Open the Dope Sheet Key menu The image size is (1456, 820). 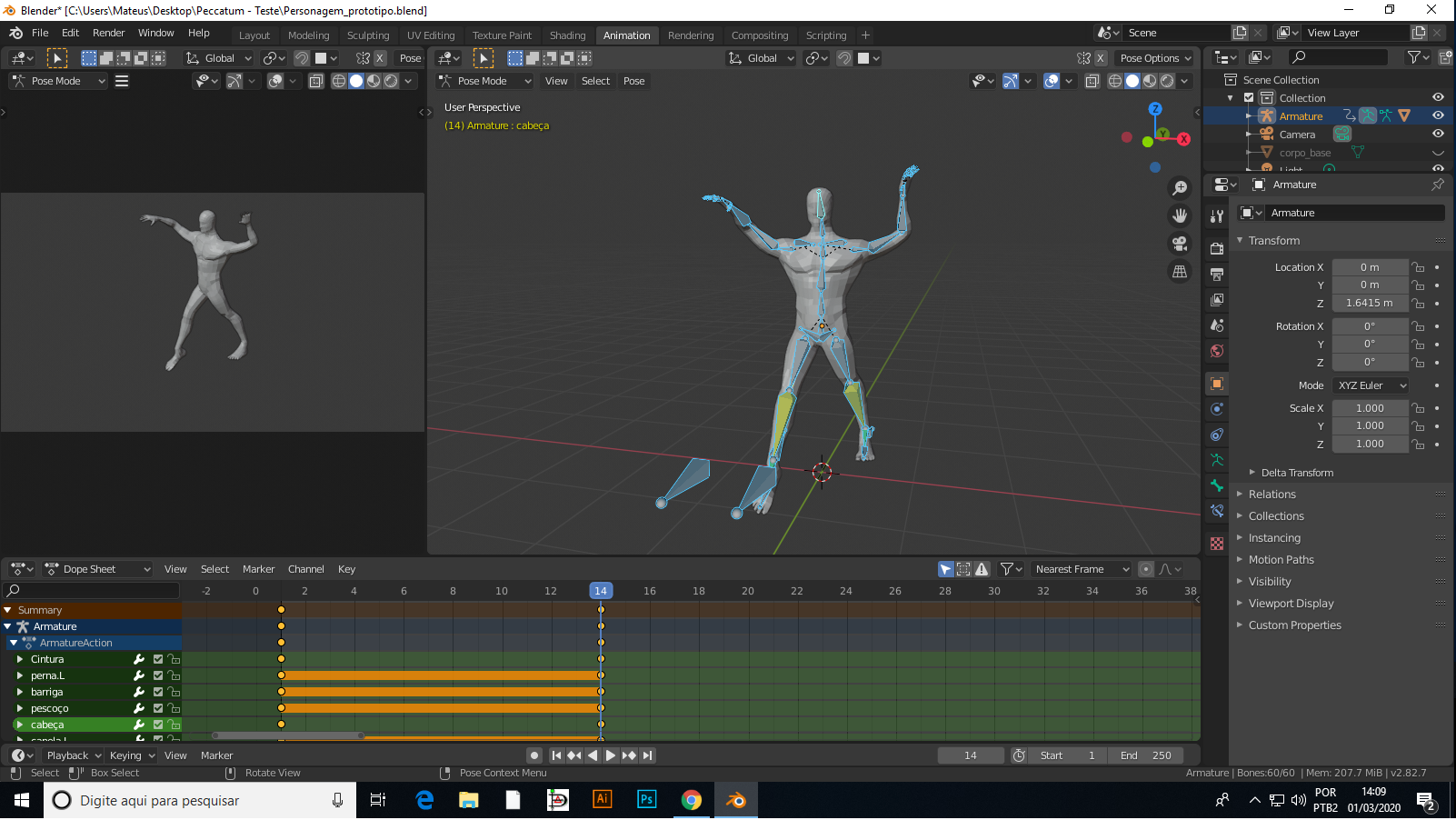pyautogui.click(x=346, y=569)
